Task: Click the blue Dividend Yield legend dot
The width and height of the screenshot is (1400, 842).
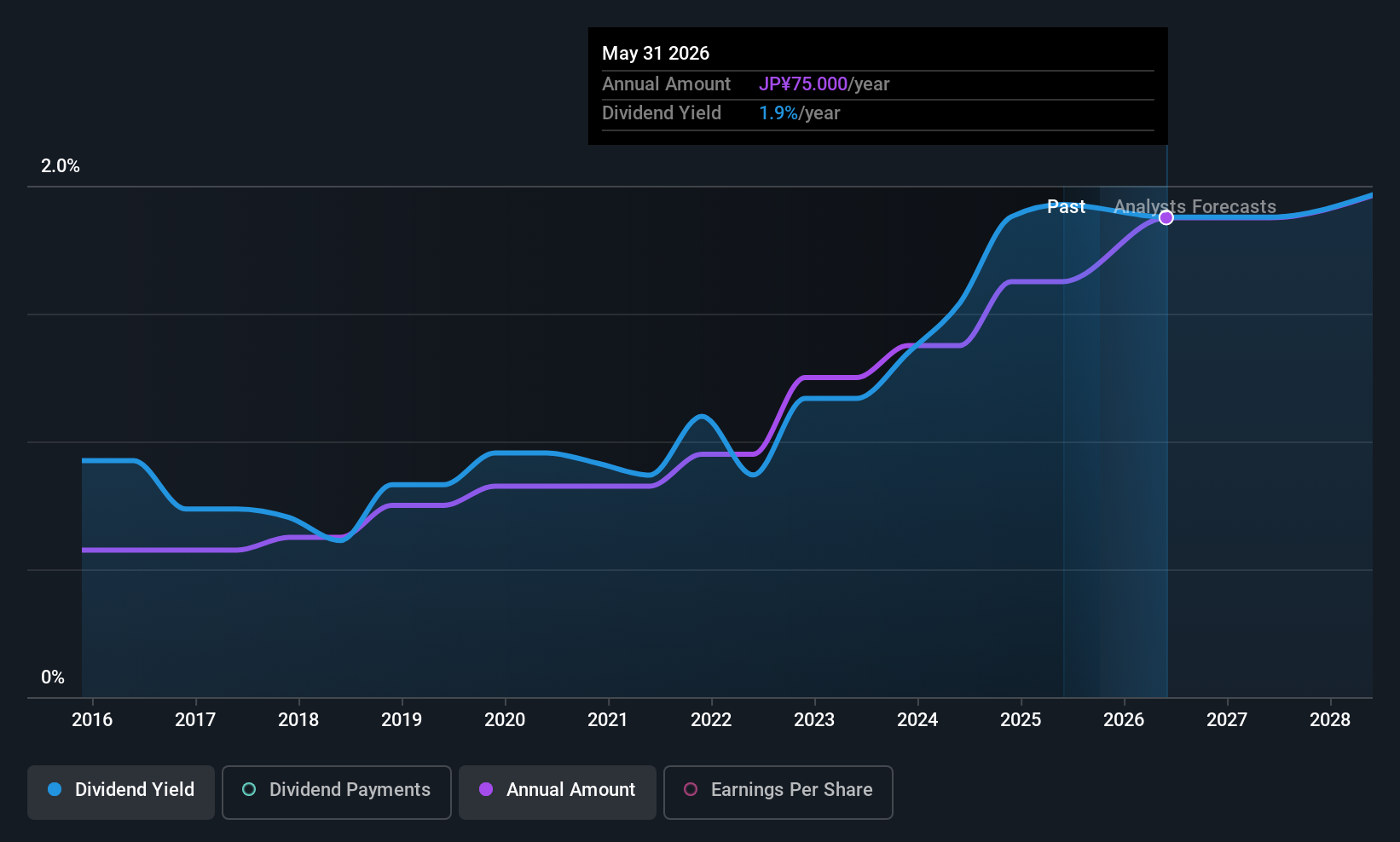Action: [54, 789]
